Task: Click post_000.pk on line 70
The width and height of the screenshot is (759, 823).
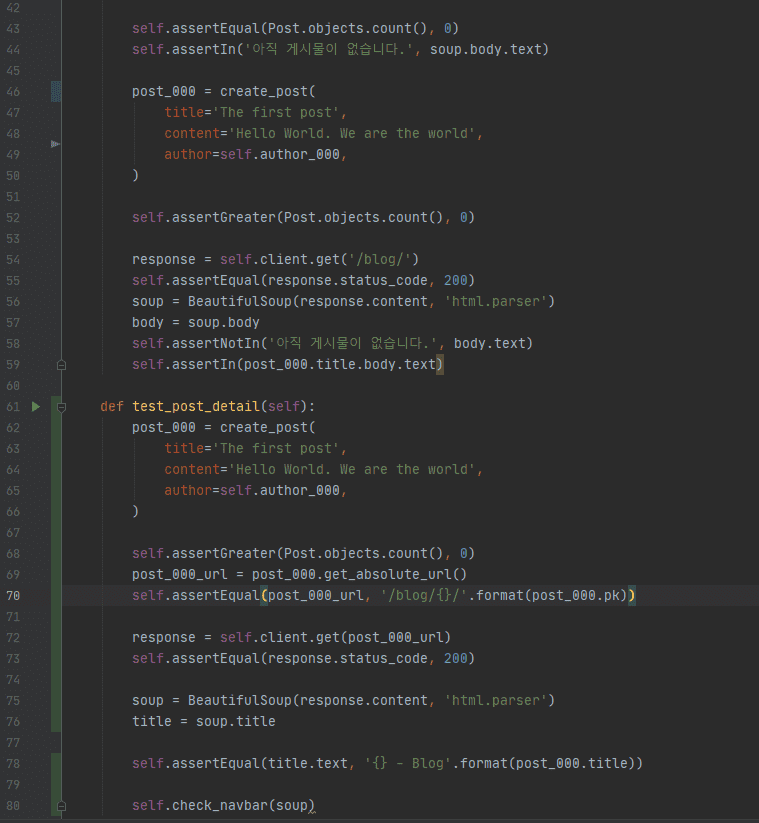Action: tap(576, 595)
